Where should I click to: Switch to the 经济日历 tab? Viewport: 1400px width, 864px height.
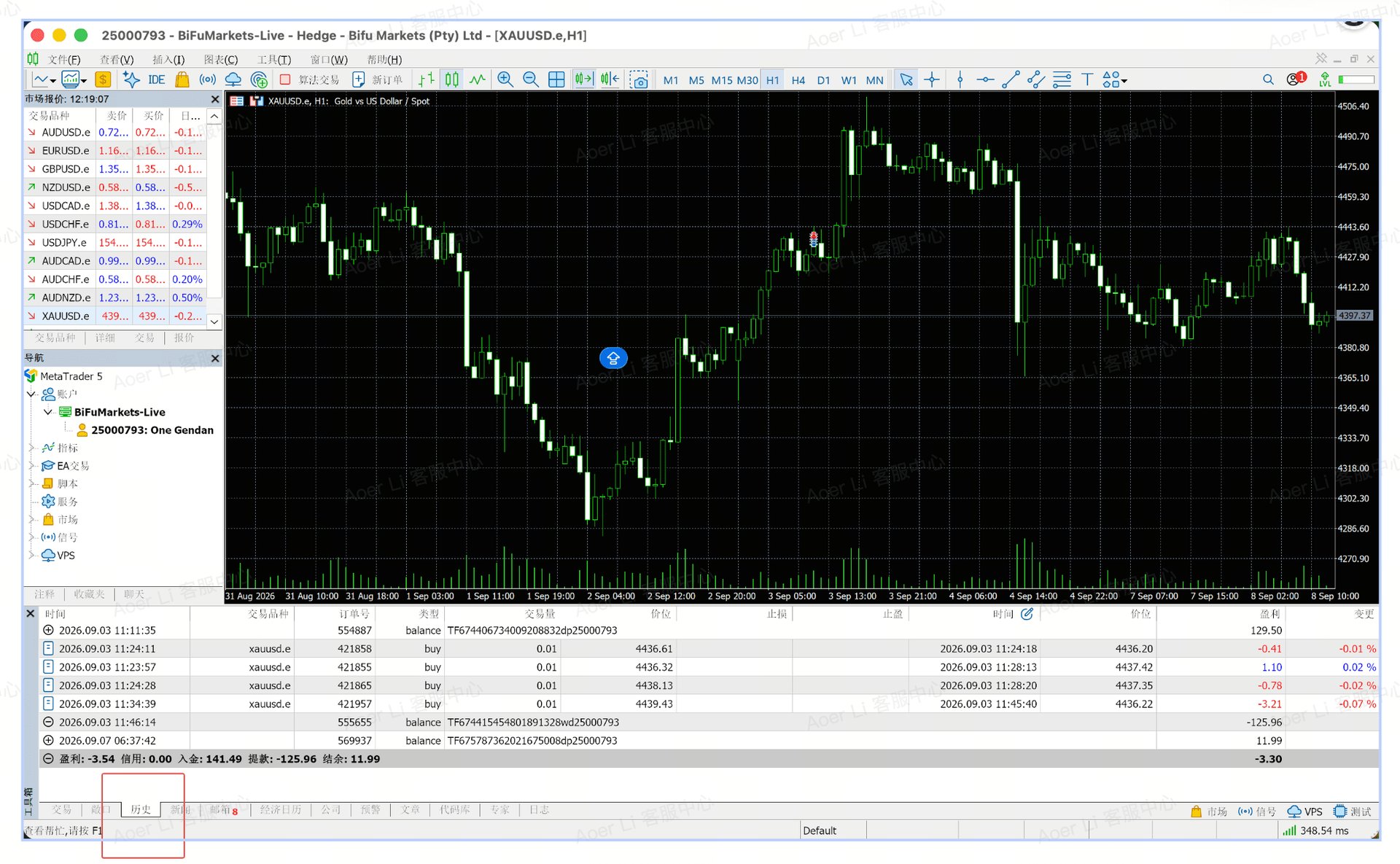281,810
